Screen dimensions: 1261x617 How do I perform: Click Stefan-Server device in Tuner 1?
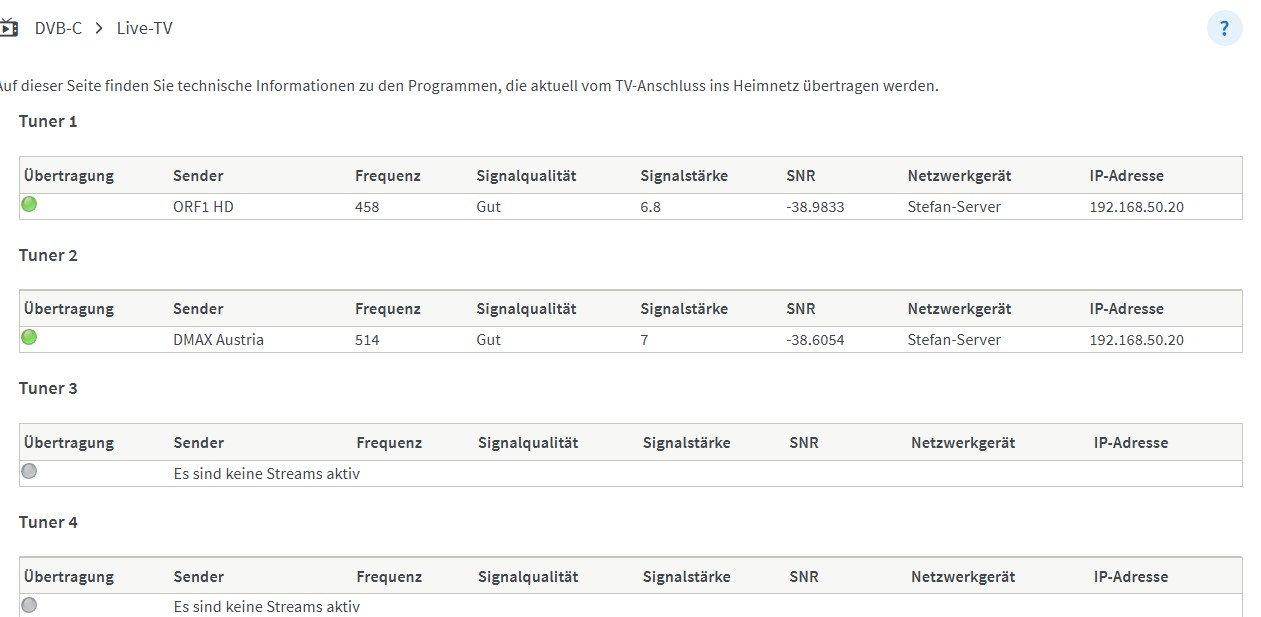[954, 207]
